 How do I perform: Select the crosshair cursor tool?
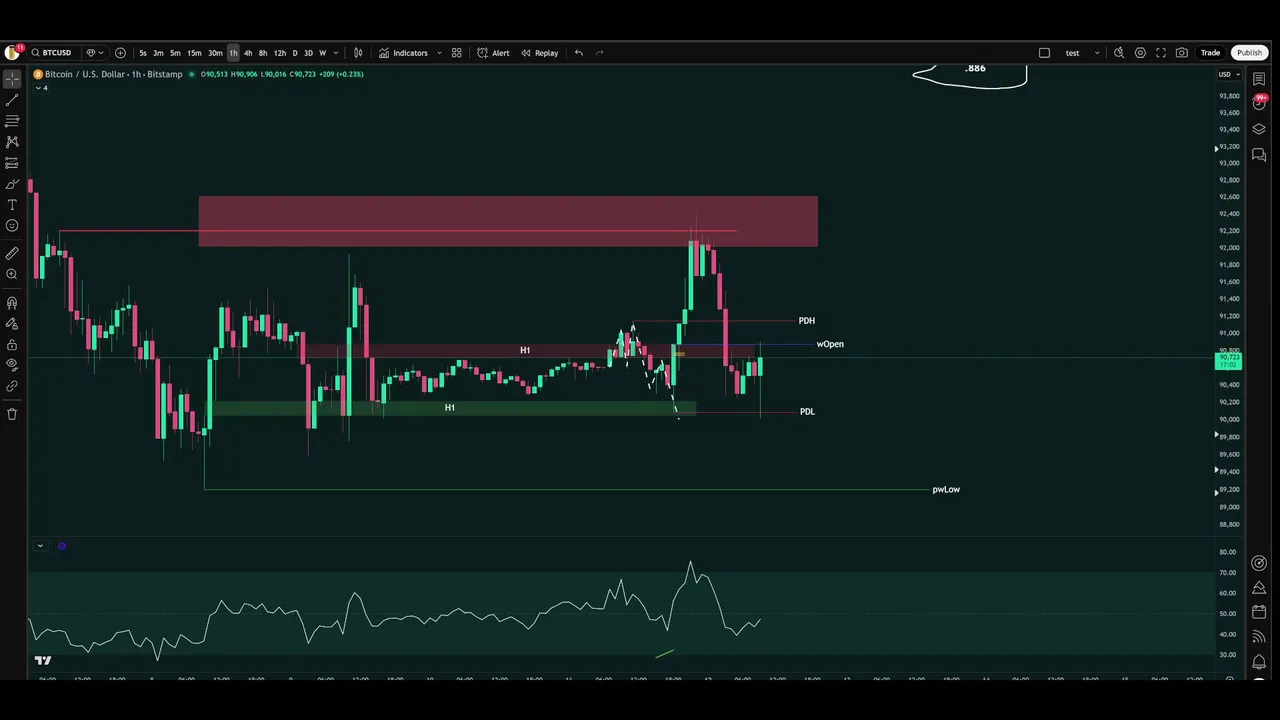(x=12, y=79)
